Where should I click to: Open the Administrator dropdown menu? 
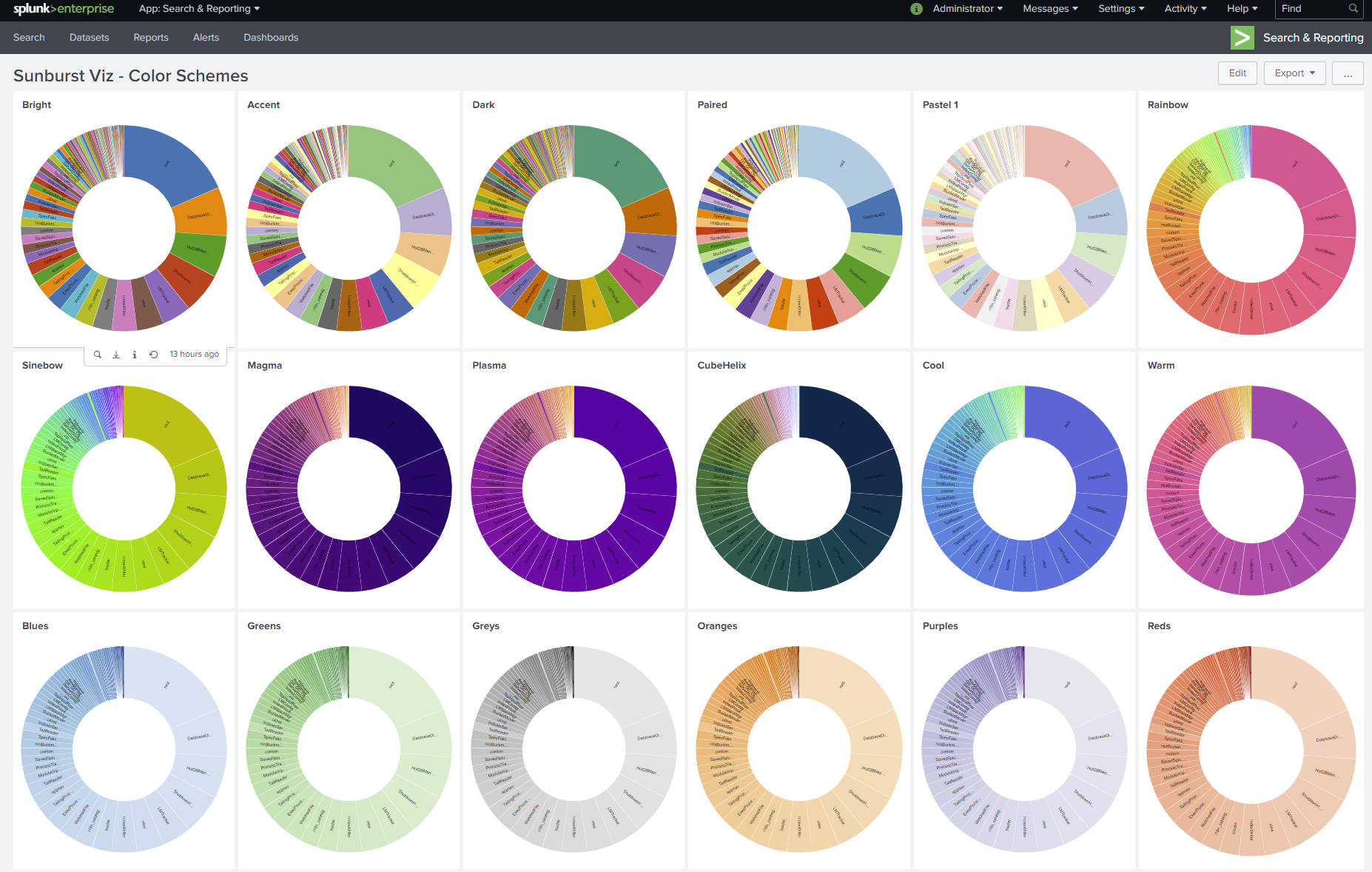tap(967, 9)
